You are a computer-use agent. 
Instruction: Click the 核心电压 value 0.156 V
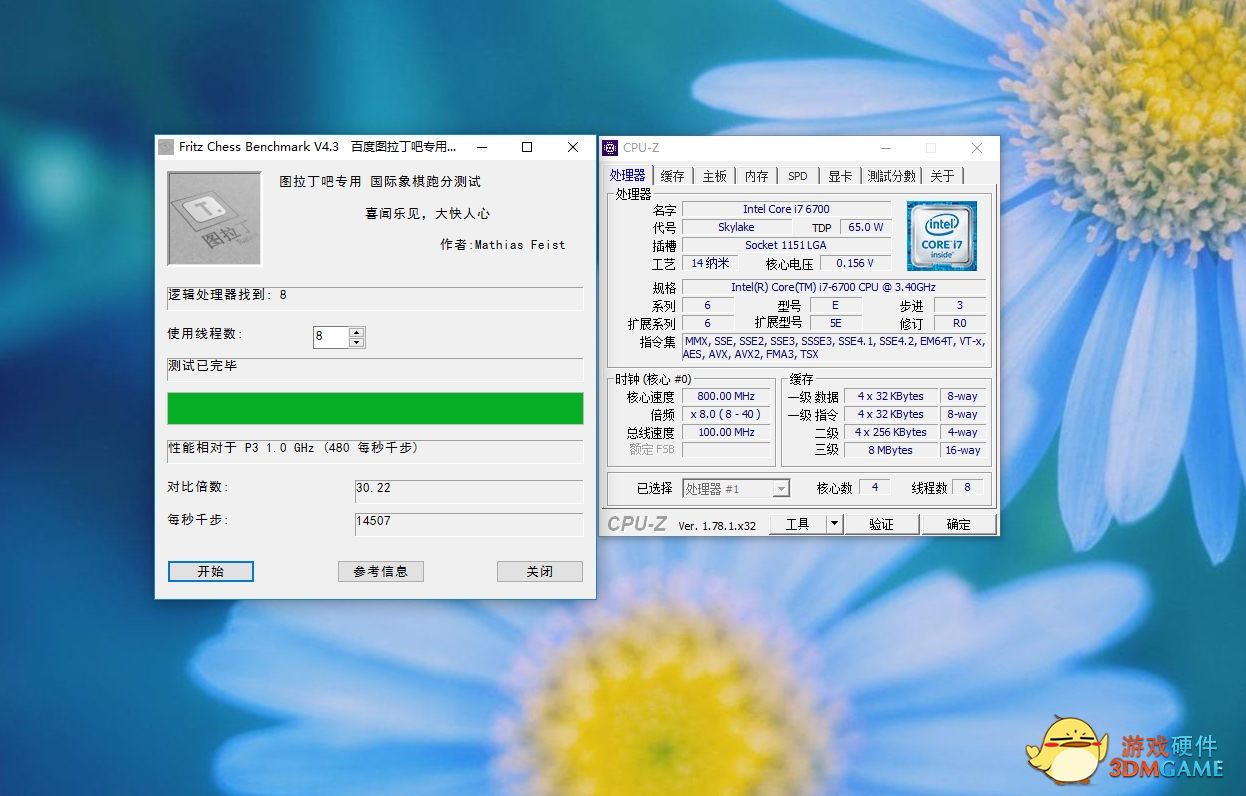click(855, 263)
